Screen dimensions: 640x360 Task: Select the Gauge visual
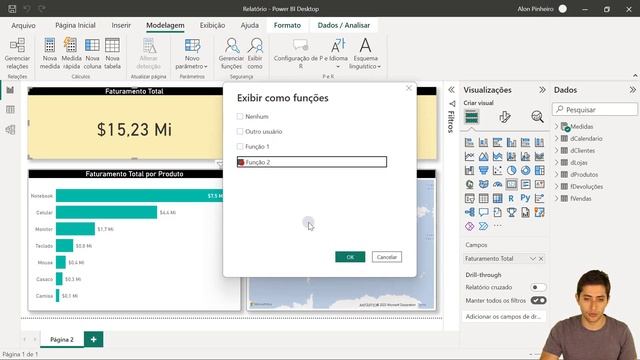pos(497,184)
